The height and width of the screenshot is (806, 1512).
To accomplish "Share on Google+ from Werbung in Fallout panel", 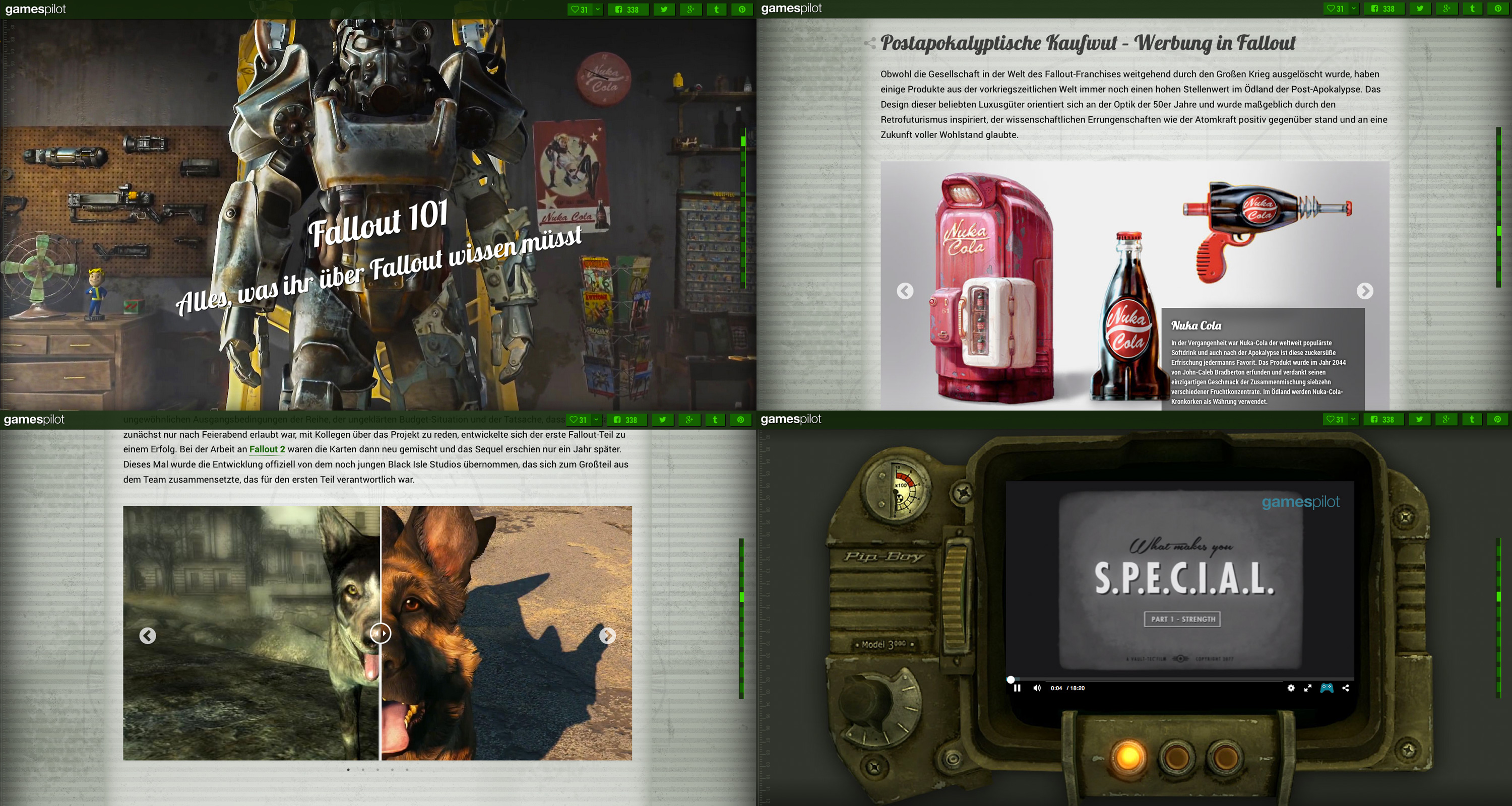I will [1446, 8].
